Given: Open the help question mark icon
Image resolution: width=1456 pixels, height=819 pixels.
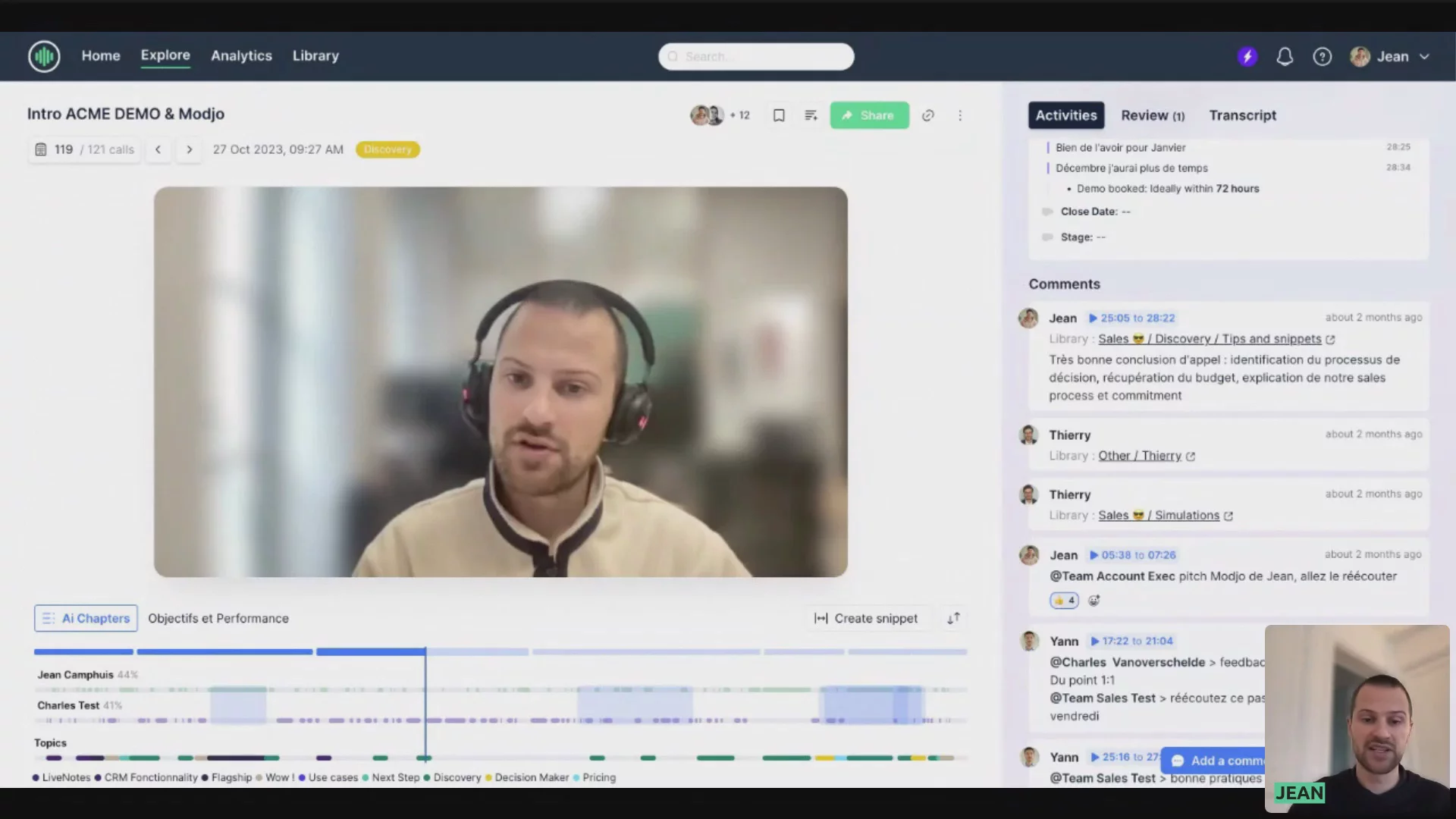Looking at the screenshot, I should 1322,57.
